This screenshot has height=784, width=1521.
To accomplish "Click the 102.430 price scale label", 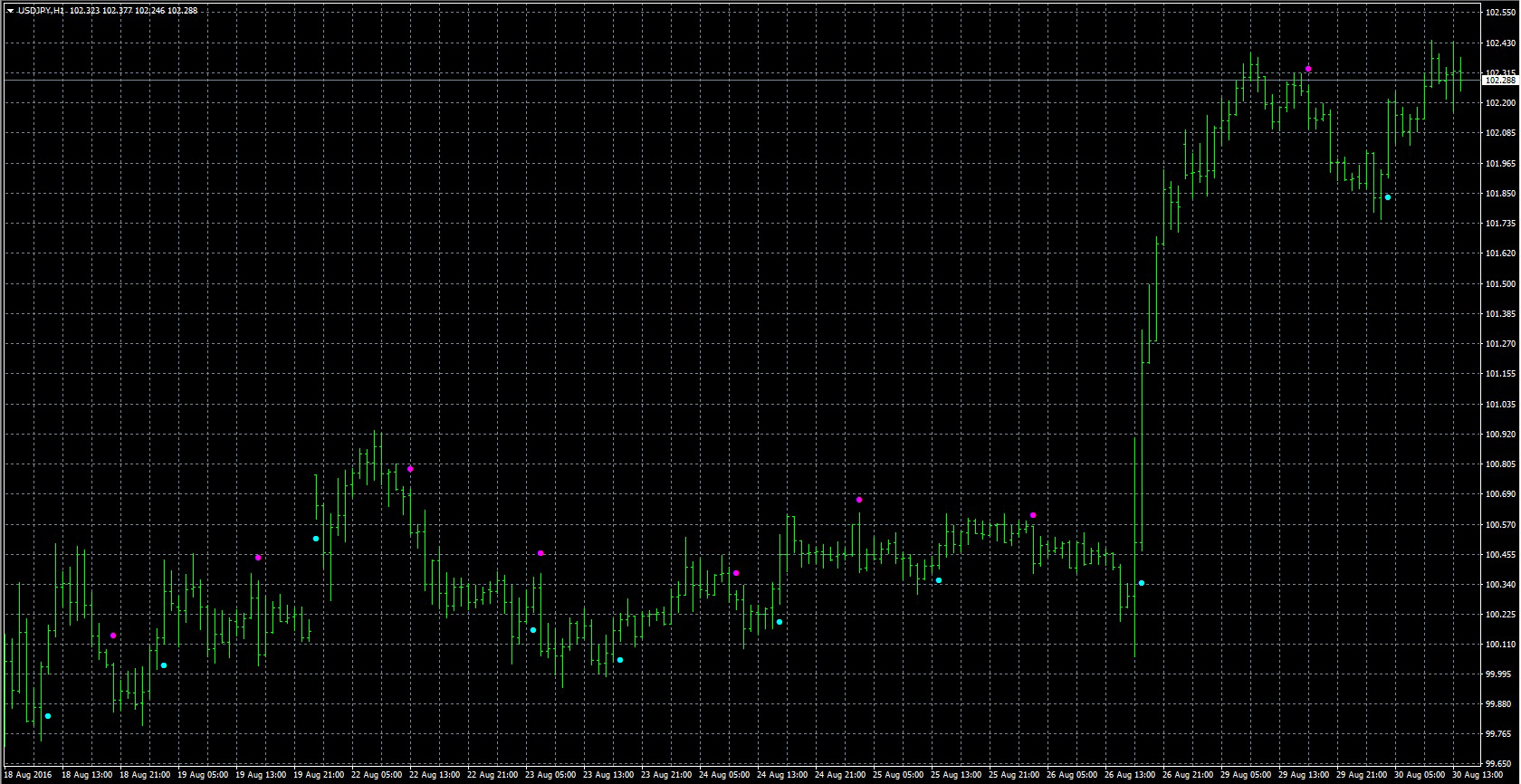I will [1500, 43].
